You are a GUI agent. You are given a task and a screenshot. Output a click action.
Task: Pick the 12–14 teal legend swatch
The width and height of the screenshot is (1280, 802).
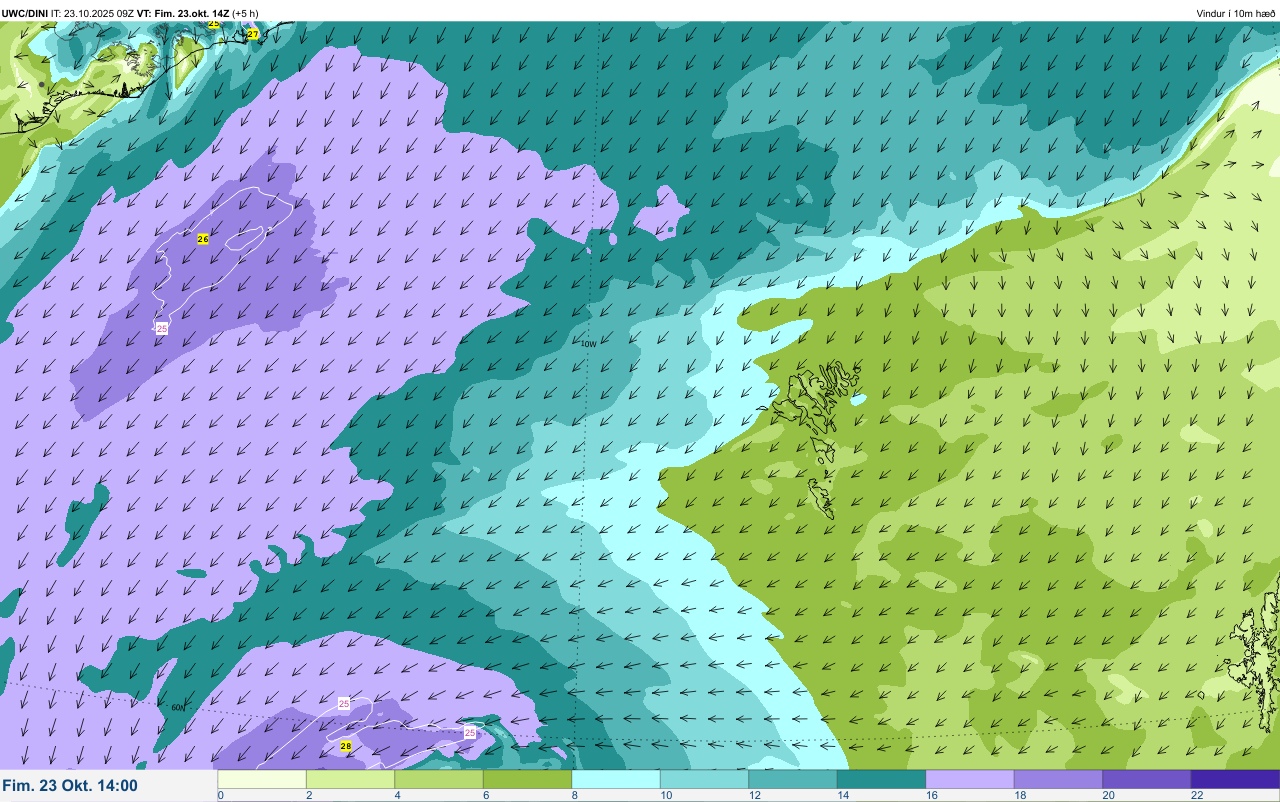(x=793, y=779)
